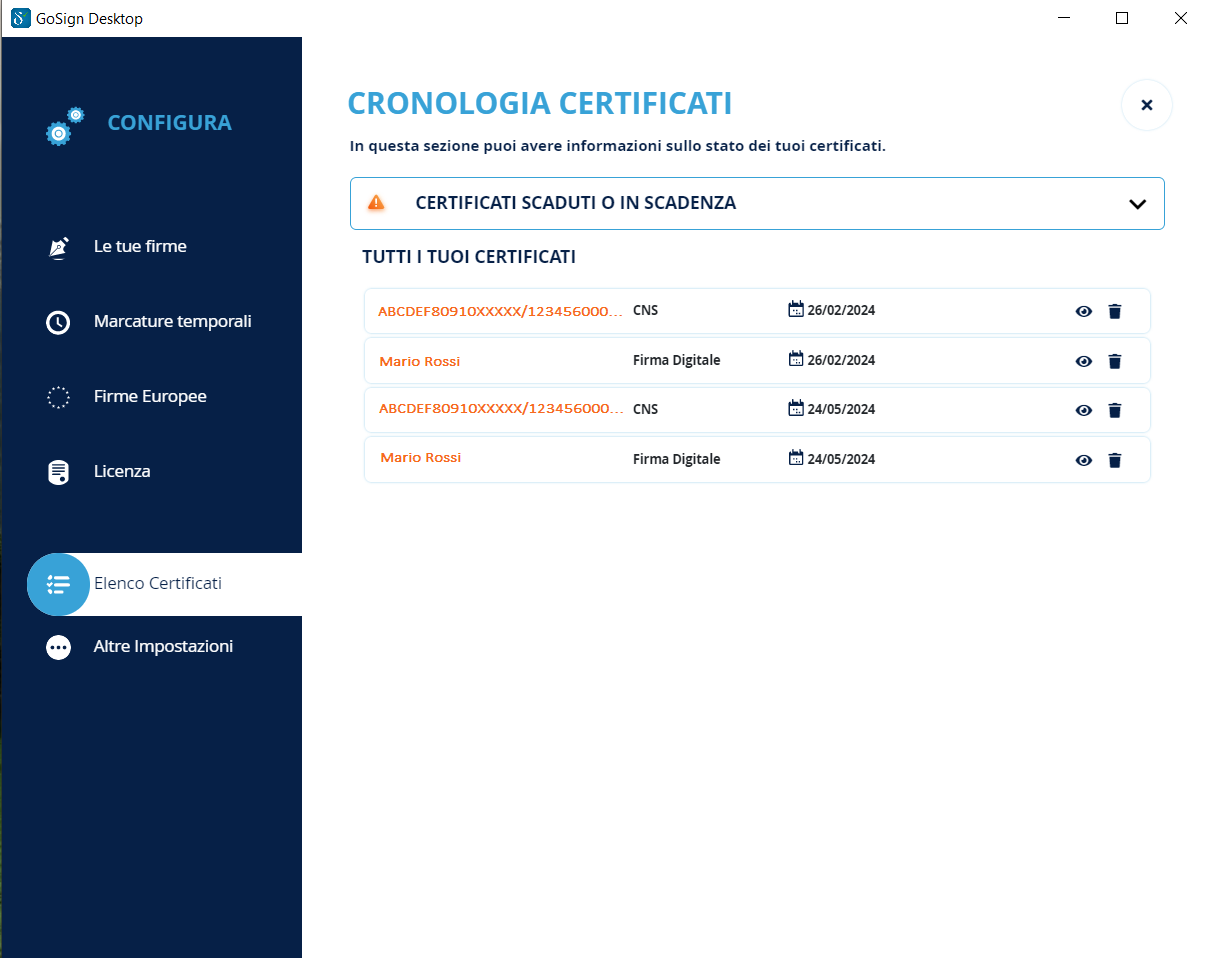The image size is (1210, 958).
Task: Click the GoSign Desktop title bar logo
Action: (20, 18)
